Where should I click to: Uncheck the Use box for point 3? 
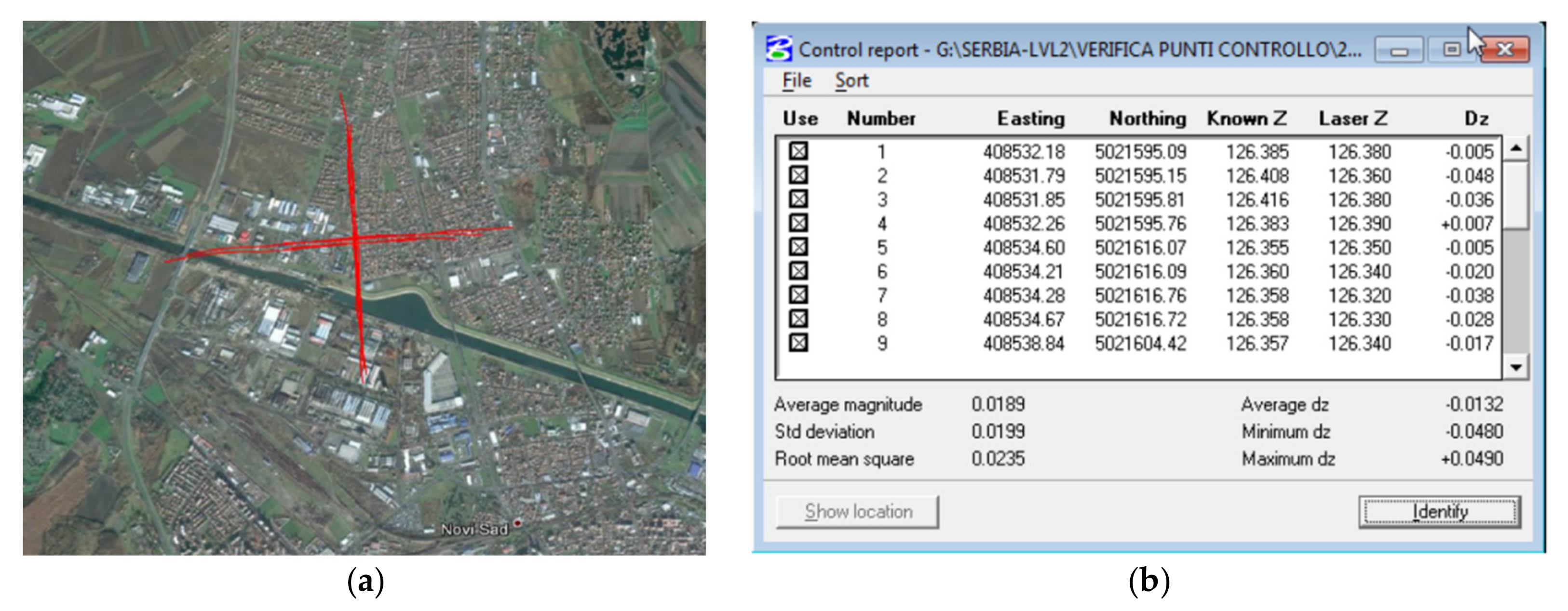pos(798,199)
